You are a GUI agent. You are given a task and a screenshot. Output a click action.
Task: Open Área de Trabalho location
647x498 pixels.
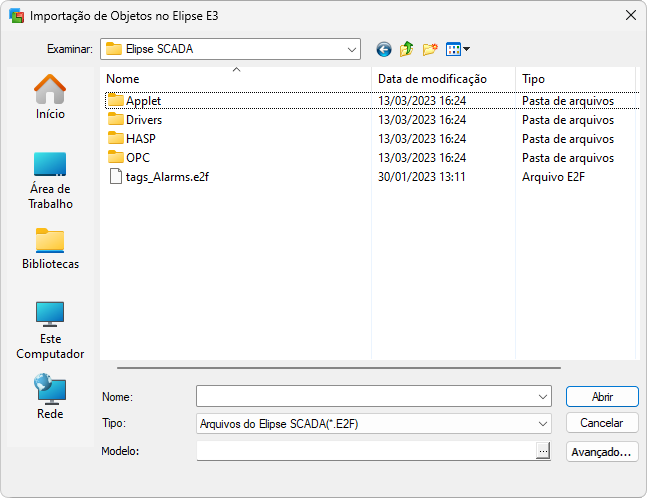[50, 180]
